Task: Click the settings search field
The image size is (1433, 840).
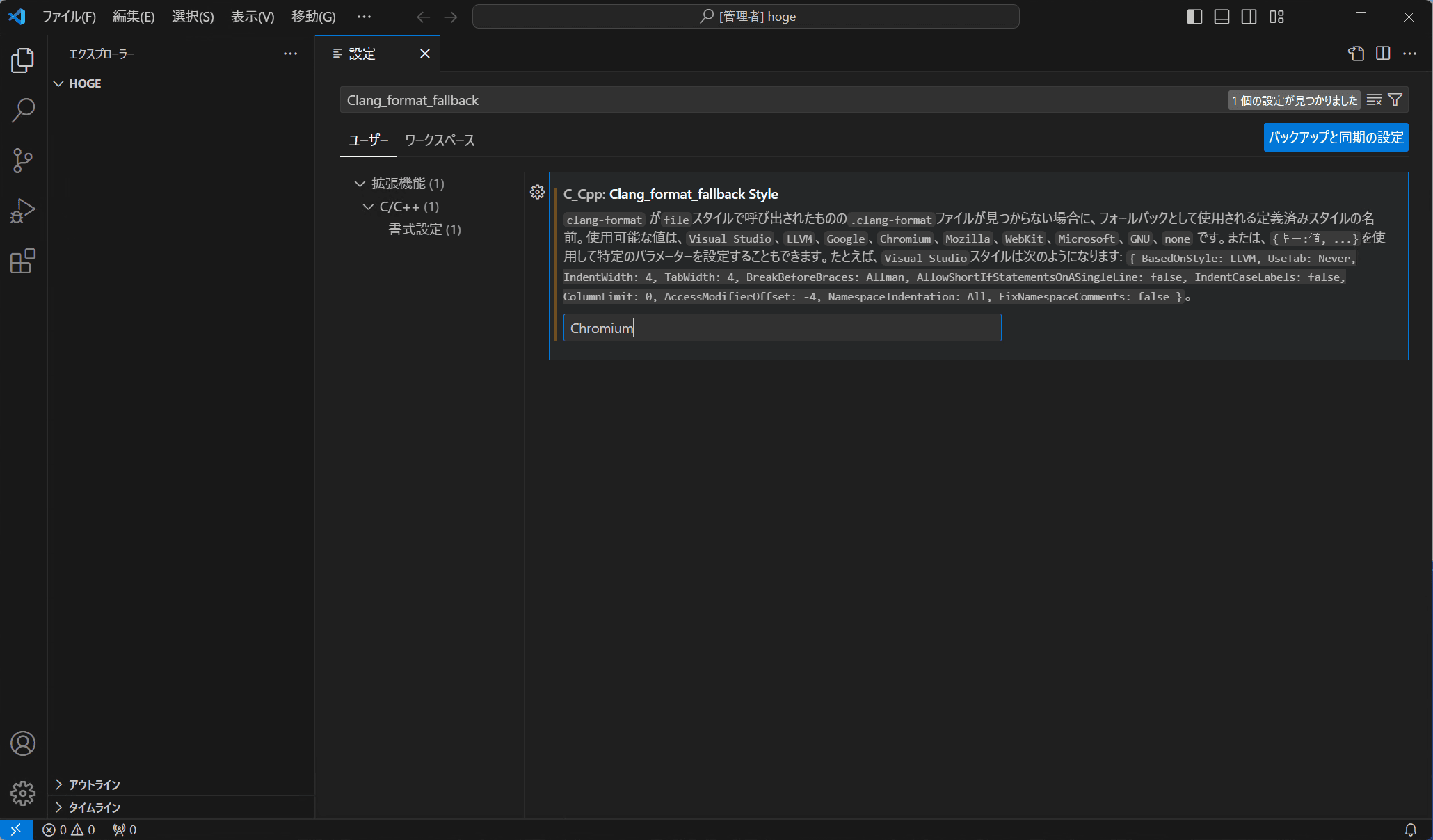Action: (x=783, y=100)
